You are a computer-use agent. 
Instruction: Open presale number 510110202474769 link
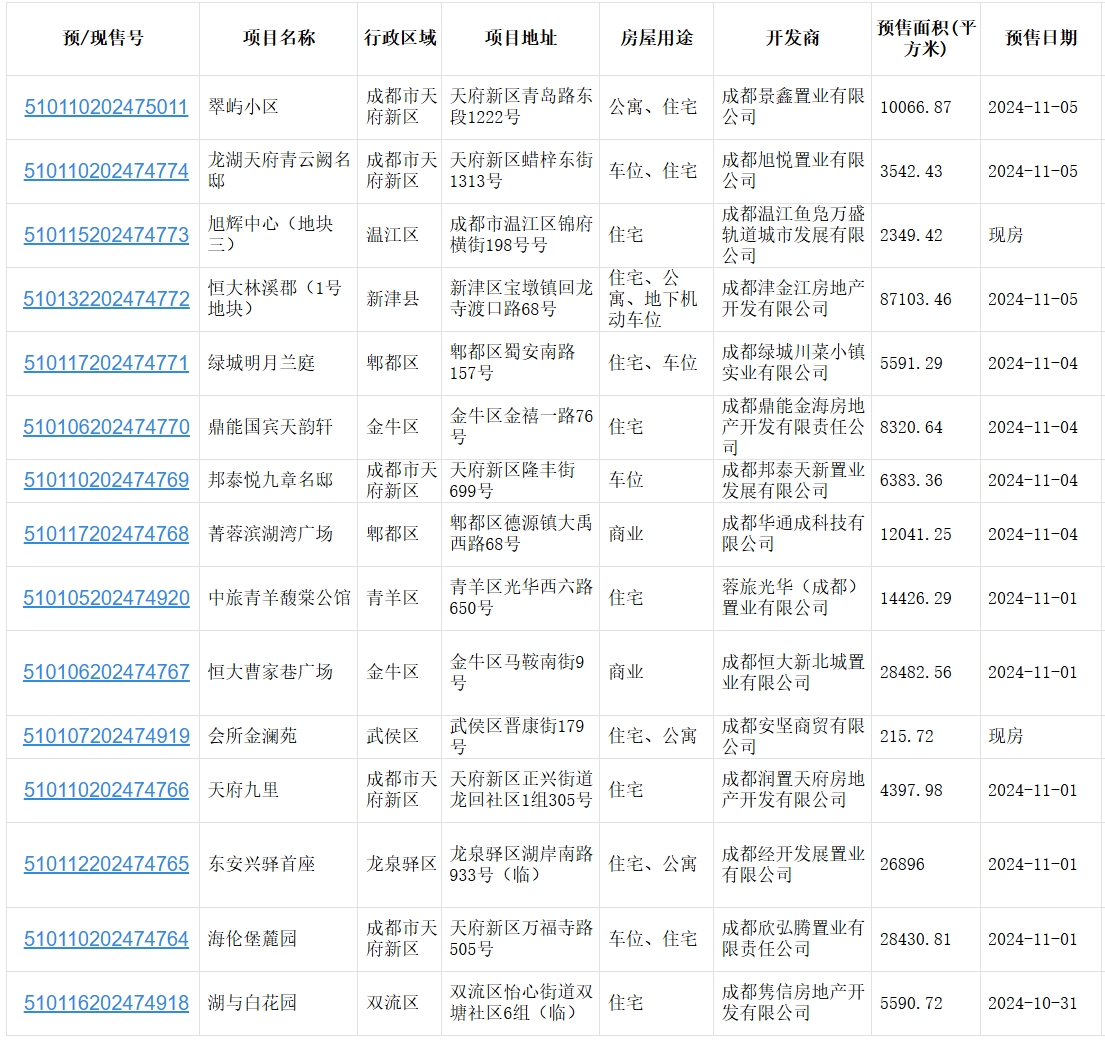point(106,480)
